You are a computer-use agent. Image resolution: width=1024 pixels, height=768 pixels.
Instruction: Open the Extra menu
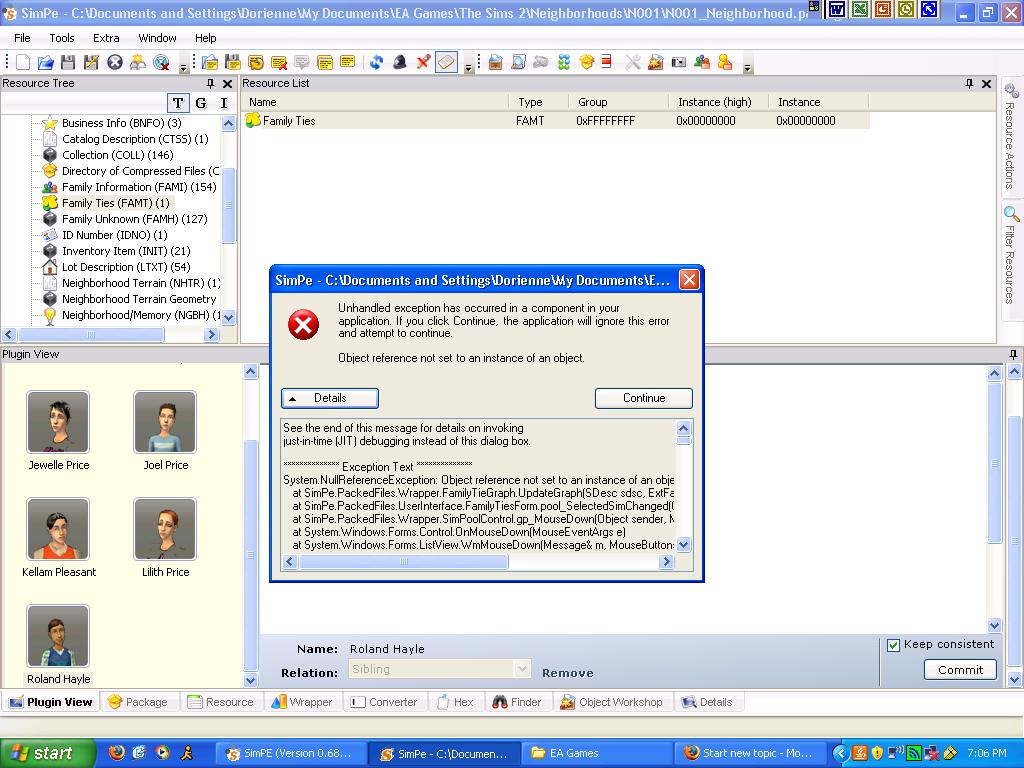pyautogui.click(x=106, y=38)
